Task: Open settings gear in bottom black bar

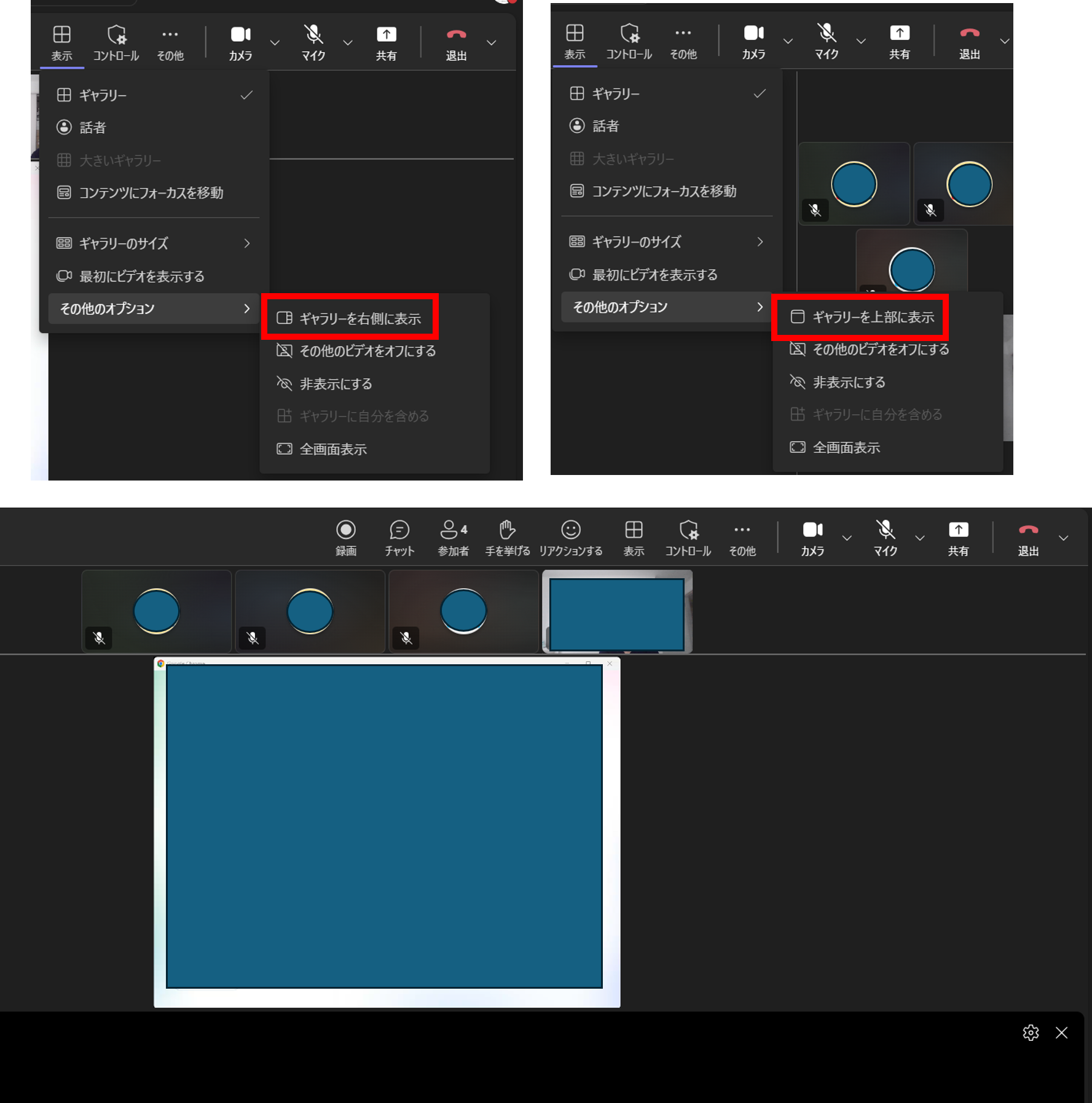Action: coord(1031,1032)
